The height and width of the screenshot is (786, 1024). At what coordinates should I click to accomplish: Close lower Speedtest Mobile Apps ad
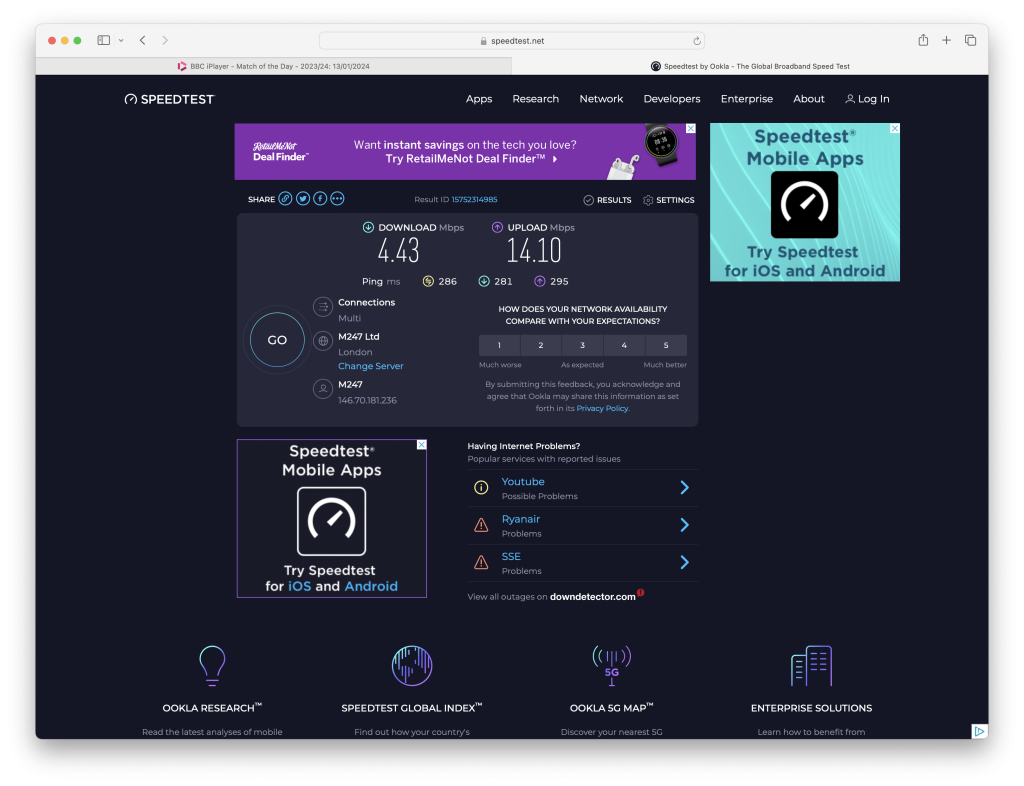422,445
